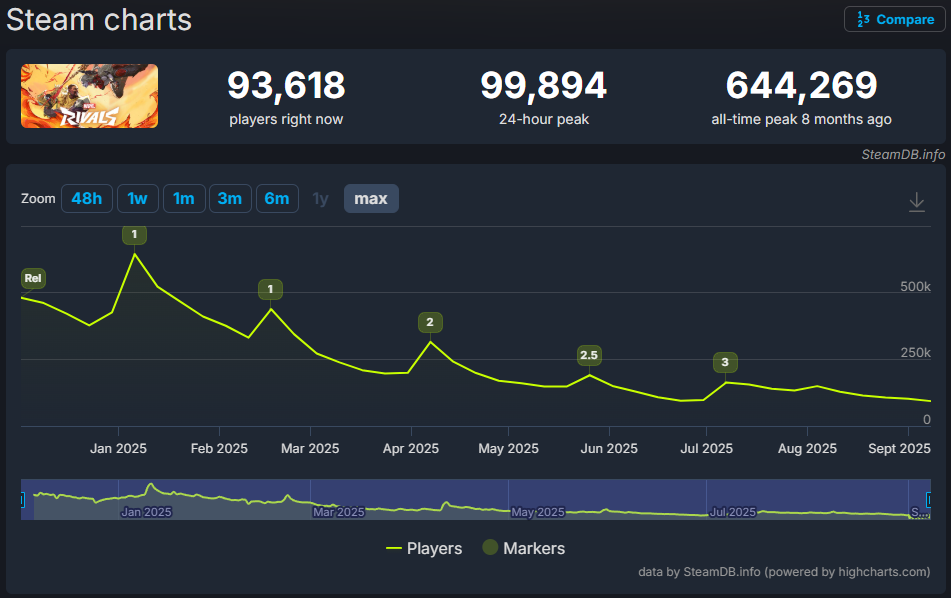
Task: Click the 644,269 all-time peak value
Action: point(801,85)
